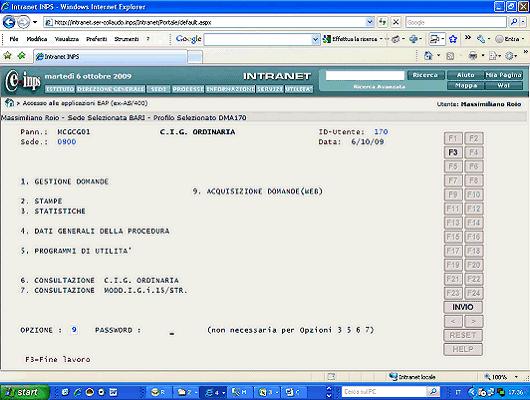530x400 pixels.
Task: Click the browser Back arrow button
Action: pyautogui.click(x=9, y=22)
